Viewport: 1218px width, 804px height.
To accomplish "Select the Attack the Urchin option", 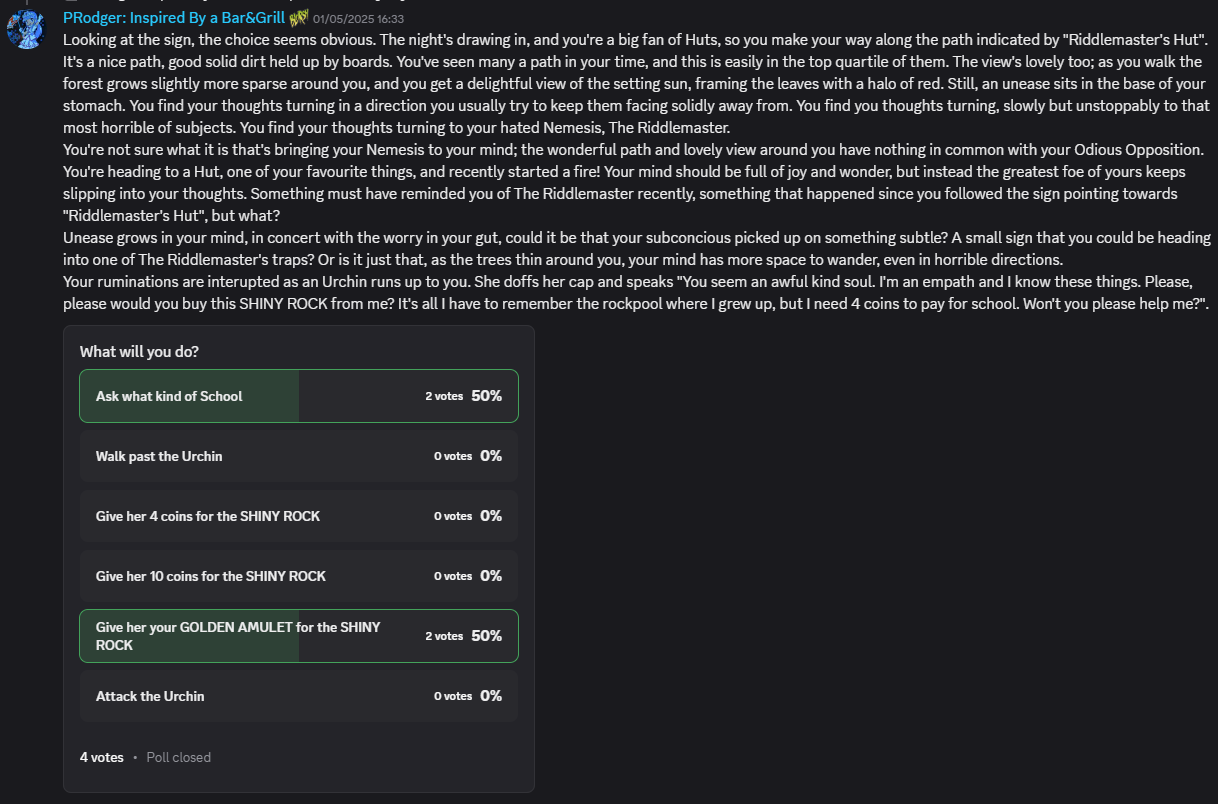I will pos(299,696).
